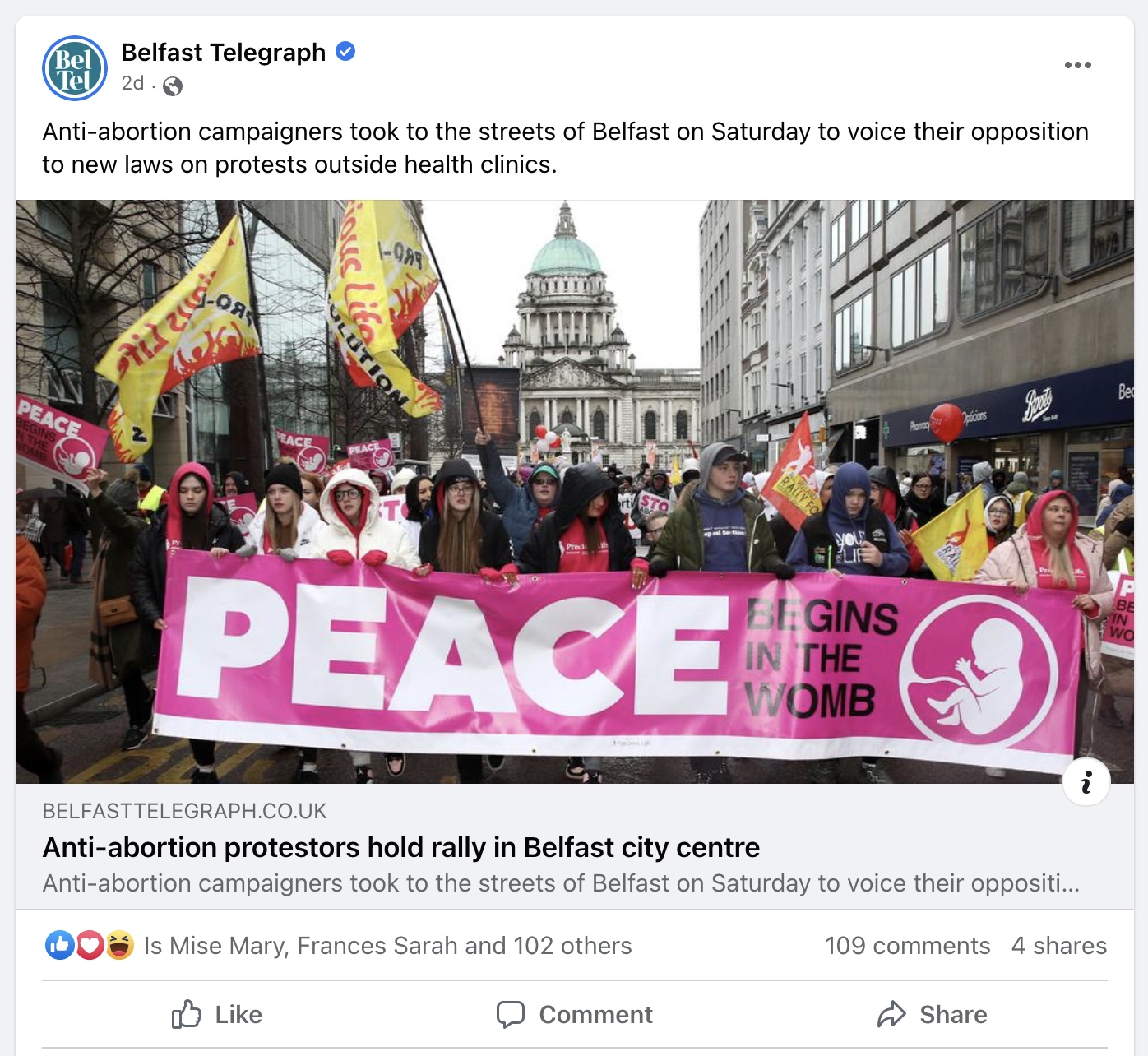Image resolution: width=1148 pixels, height=1056 pixels.
Task: Click the info icon on the image
Action: (x=1086, y=782)
